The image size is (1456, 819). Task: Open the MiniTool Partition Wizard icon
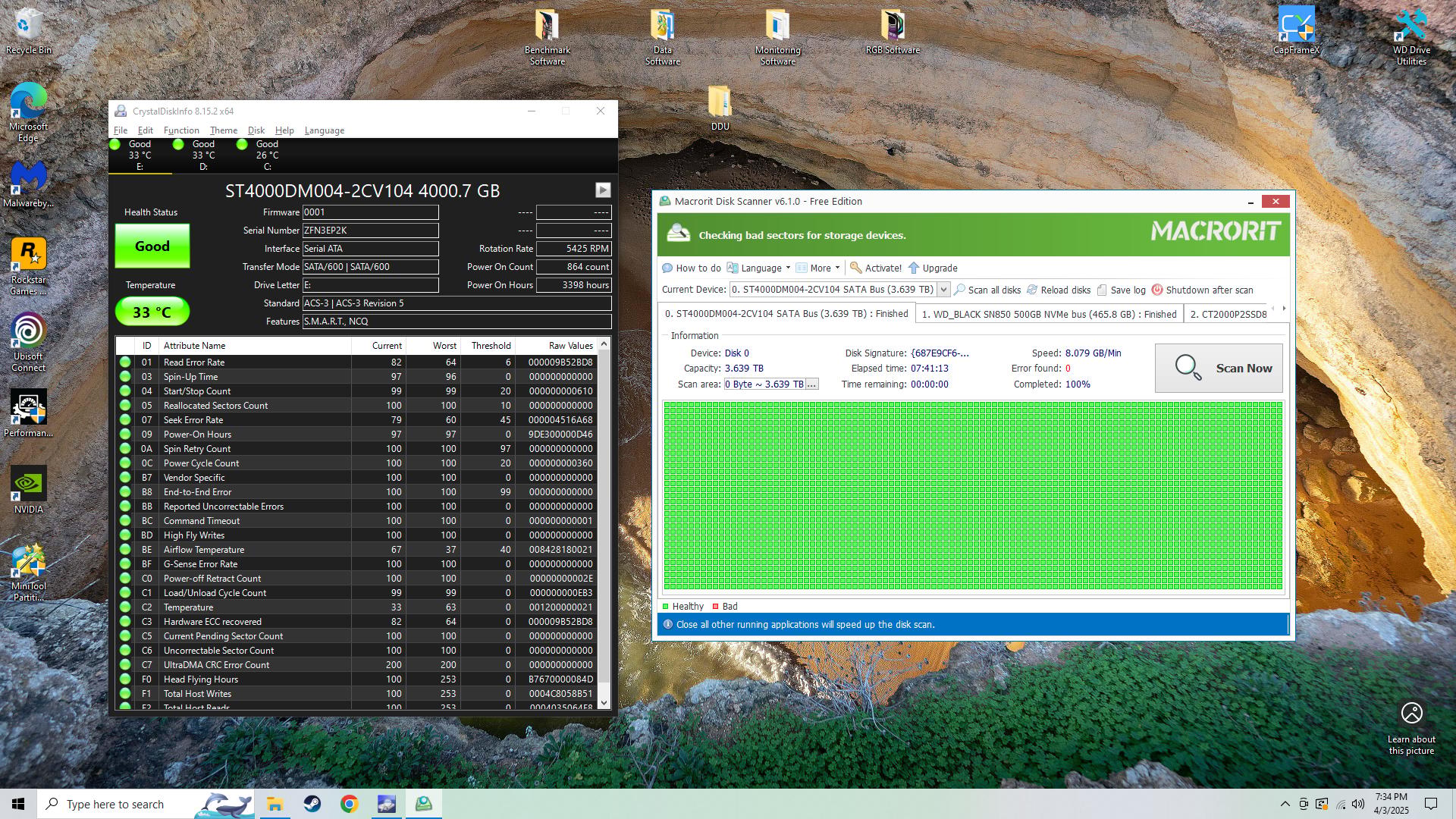tap(29, 573)
